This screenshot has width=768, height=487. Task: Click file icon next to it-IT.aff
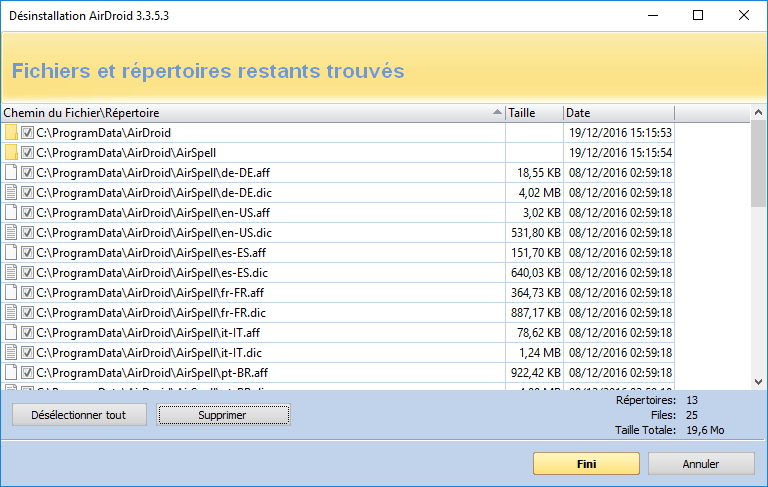tap(11, 333)
